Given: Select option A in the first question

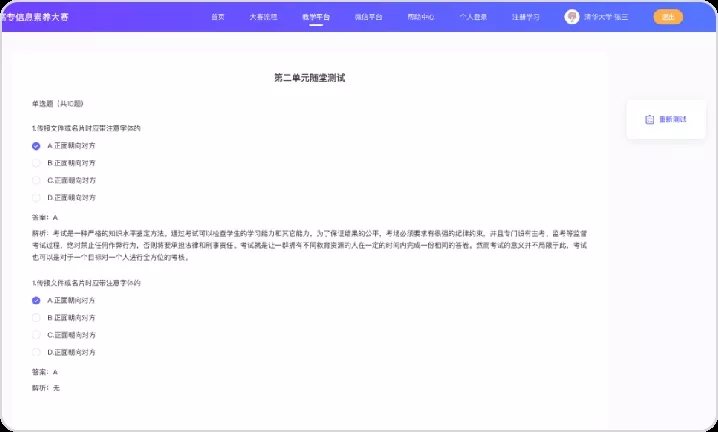Looking at the screenshot, I should click(36, 145).
